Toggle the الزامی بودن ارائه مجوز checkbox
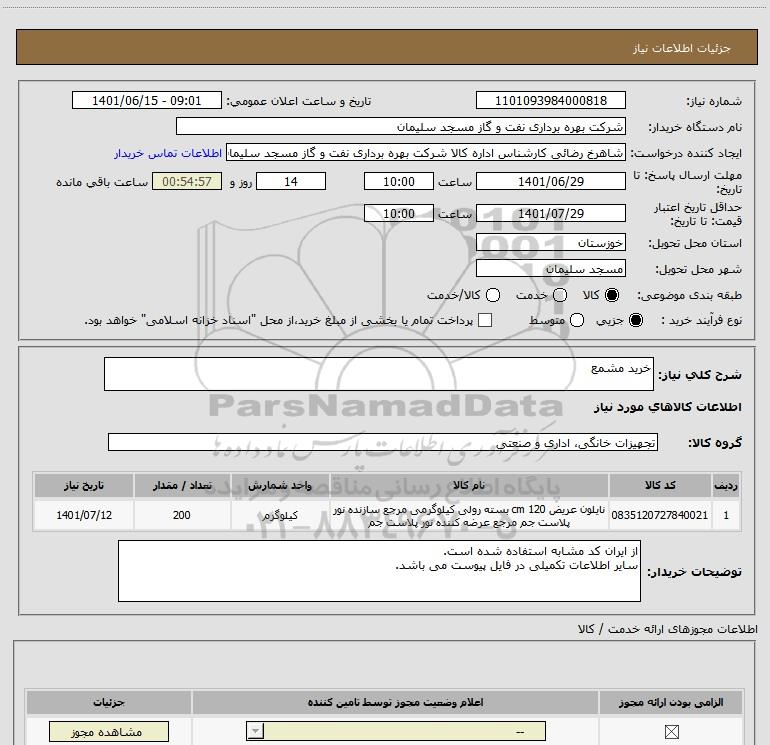 coord(671,732)
